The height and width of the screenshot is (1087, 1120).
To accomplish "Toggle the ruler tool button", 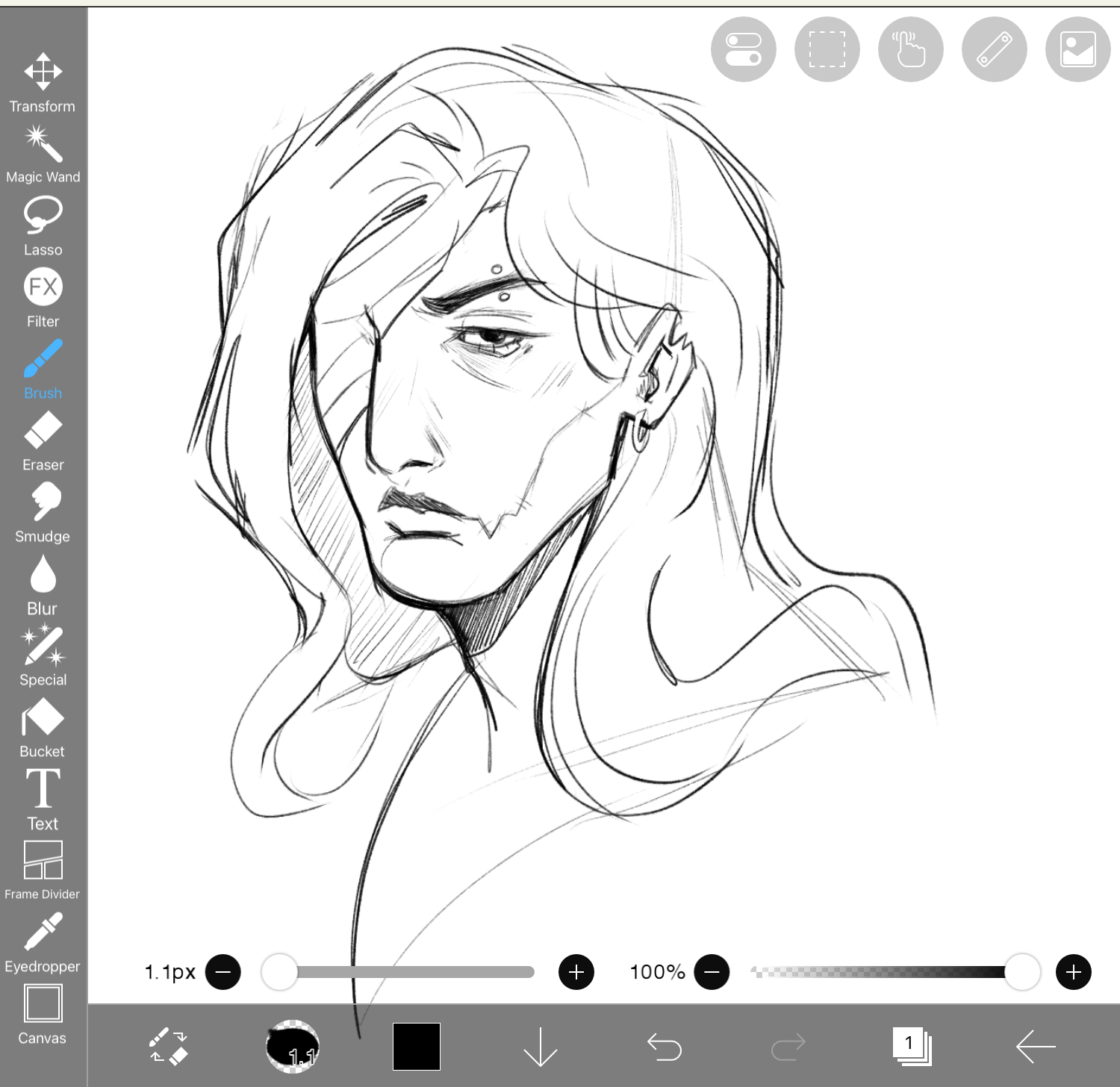I will [x=994, y=49].
